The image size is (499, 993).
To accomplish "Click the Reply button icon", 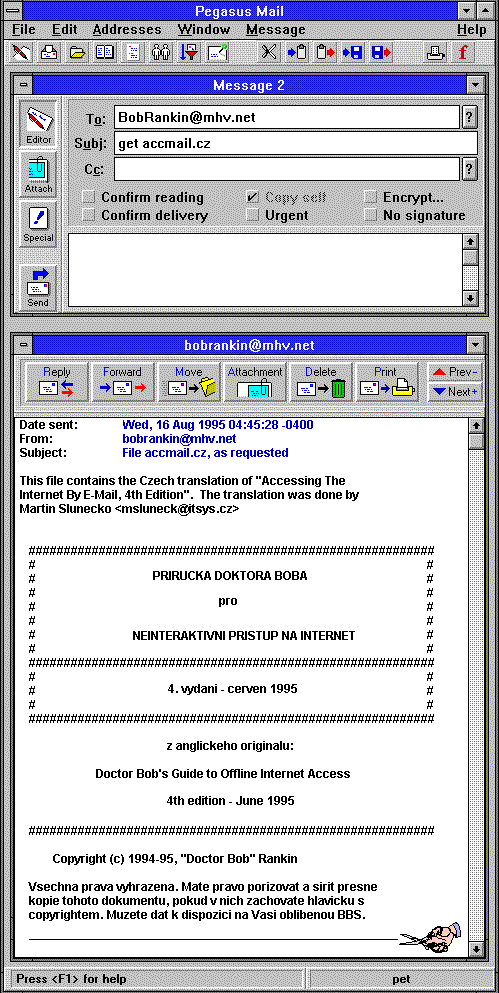I will pyautogui.click(x=56, y=382).
